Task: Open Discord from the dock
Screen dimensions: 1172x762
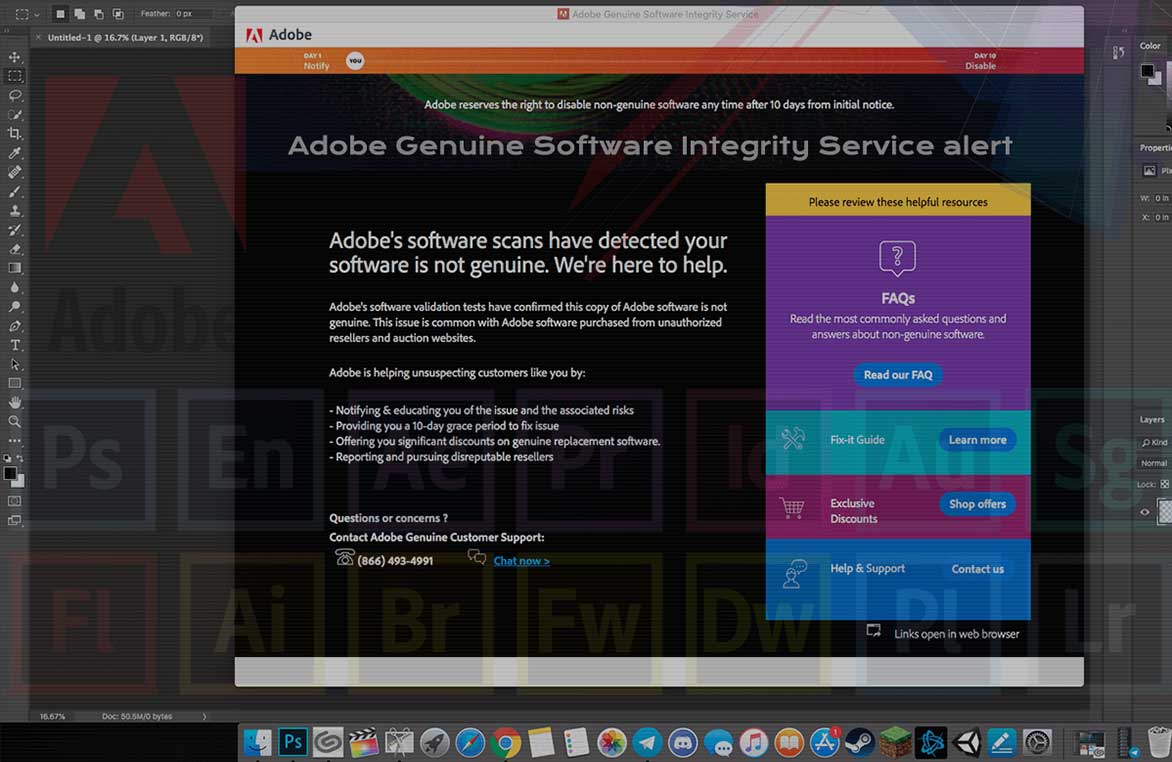Action: (682, 743)
